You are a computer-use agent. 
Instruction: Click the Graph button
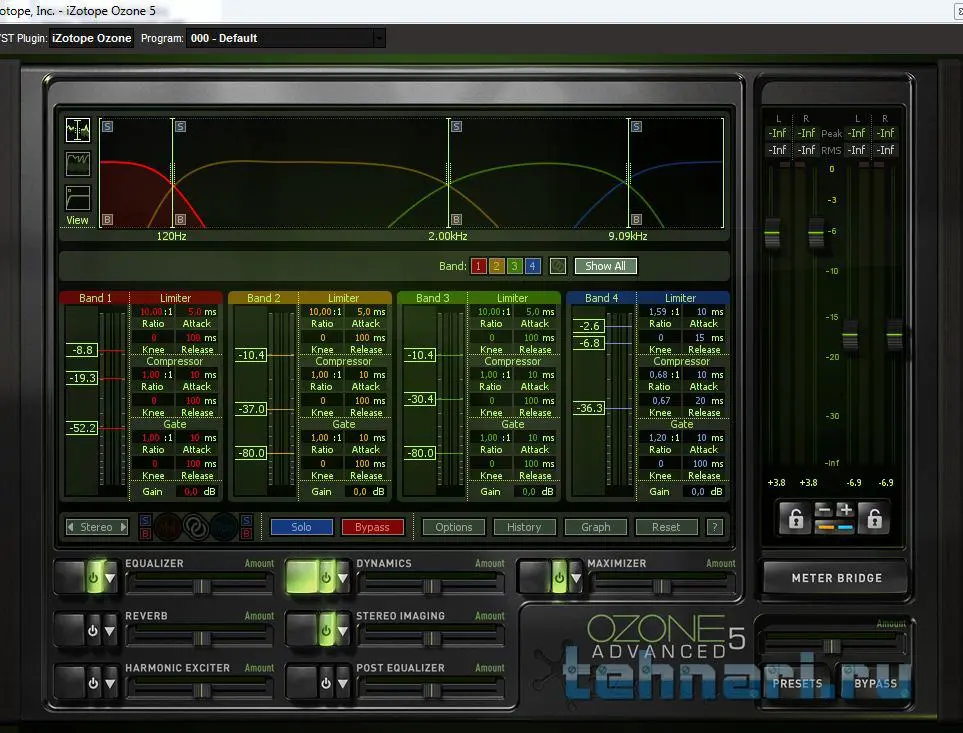click(x=596, y=527)
